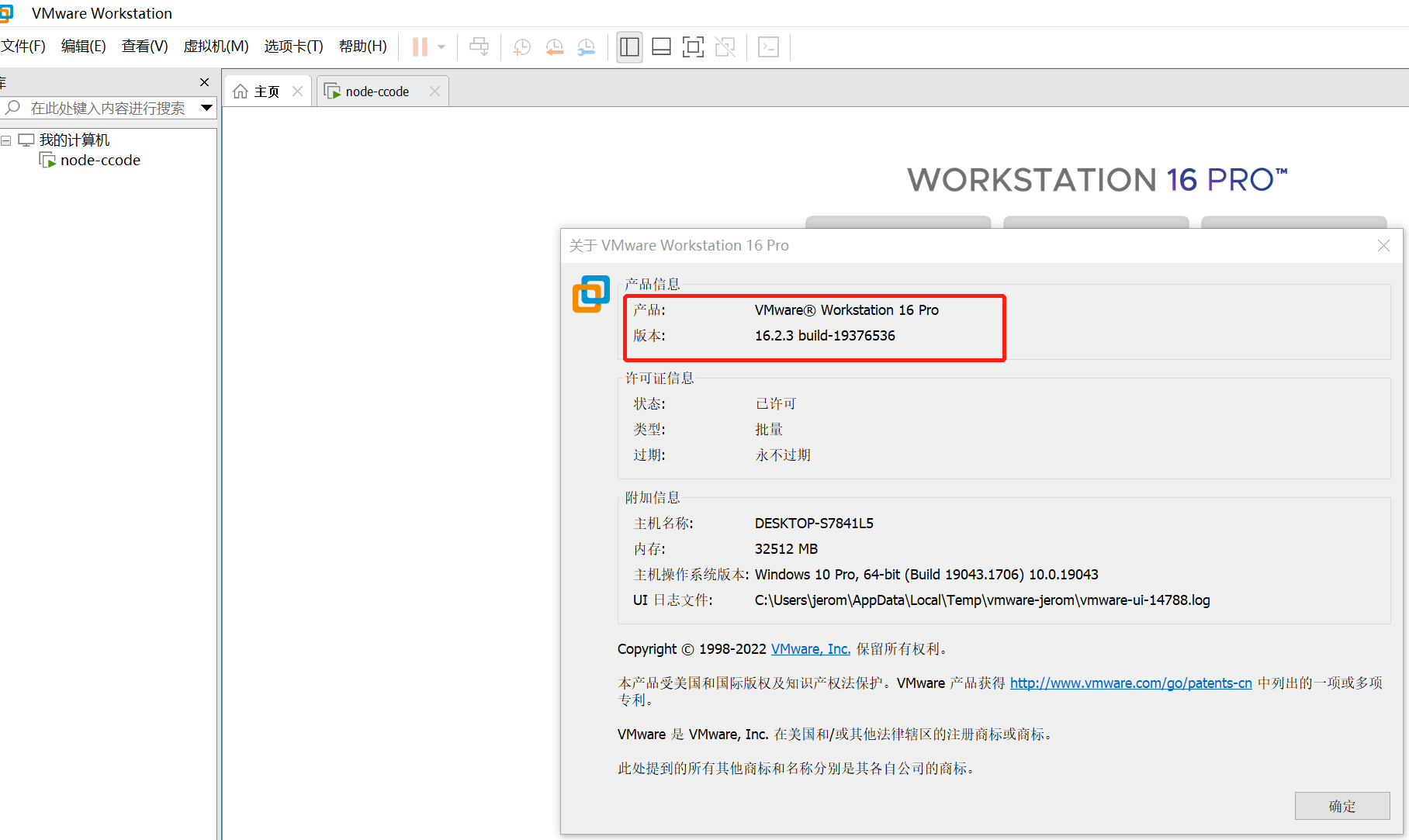Open the power options dropdown arrow
The image size is (1409, 840).
[x=441, y=47]
